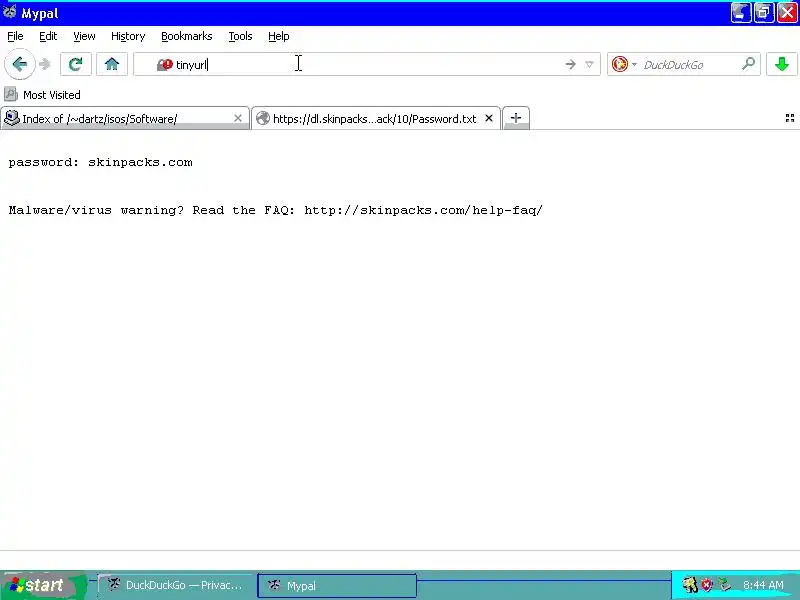Click the site identity warning icon
800x600 pixels.
click(164, 65)
